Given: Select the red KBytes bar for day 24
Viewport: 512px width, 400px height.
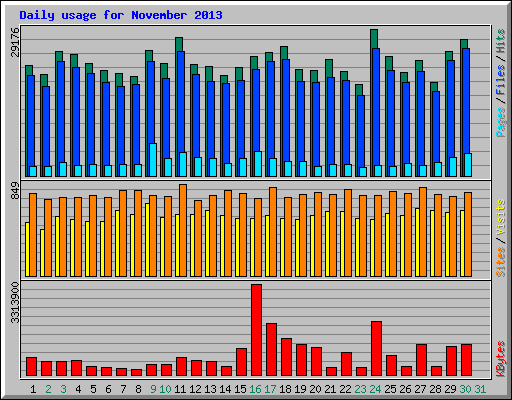Looking at the screenshot, I should pyautogui.click(x=376, y=349).
